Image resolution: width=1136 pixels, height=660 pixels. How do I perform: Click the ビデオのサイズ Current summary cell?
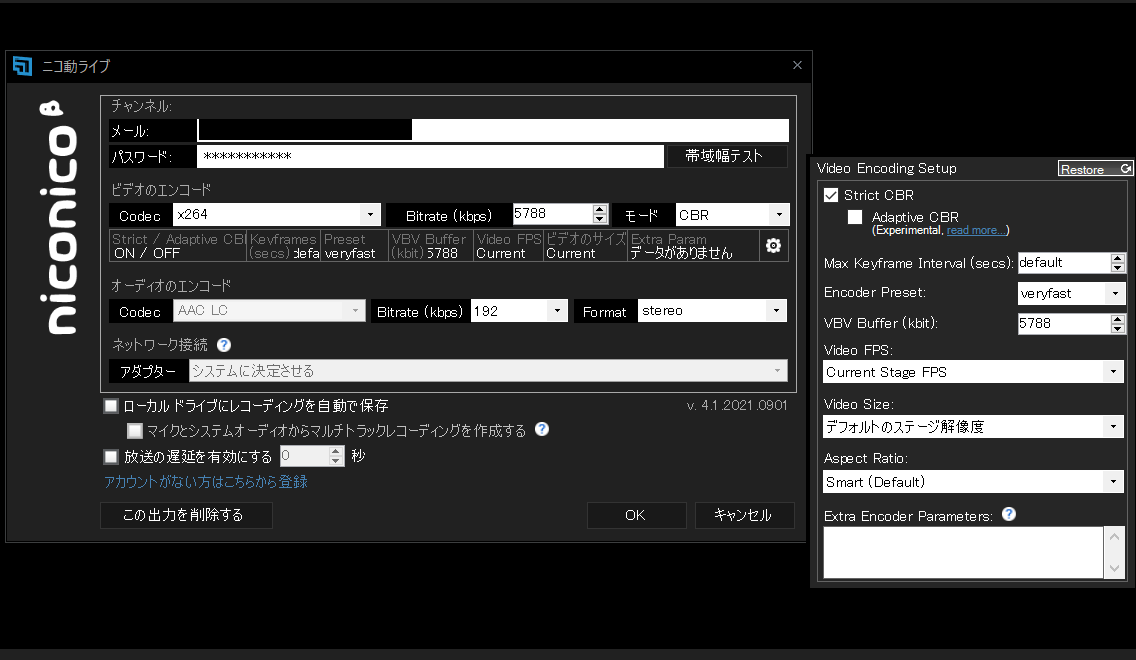pyautogui.click(x=585, y=246)
